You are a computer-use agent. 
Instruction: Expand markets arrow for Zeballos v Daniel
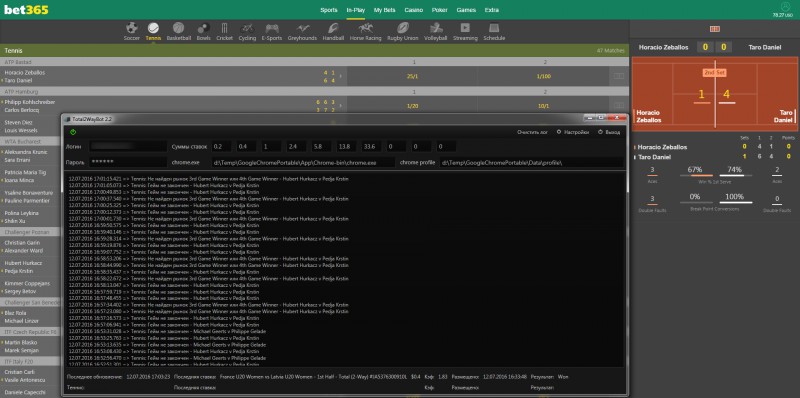341,76
